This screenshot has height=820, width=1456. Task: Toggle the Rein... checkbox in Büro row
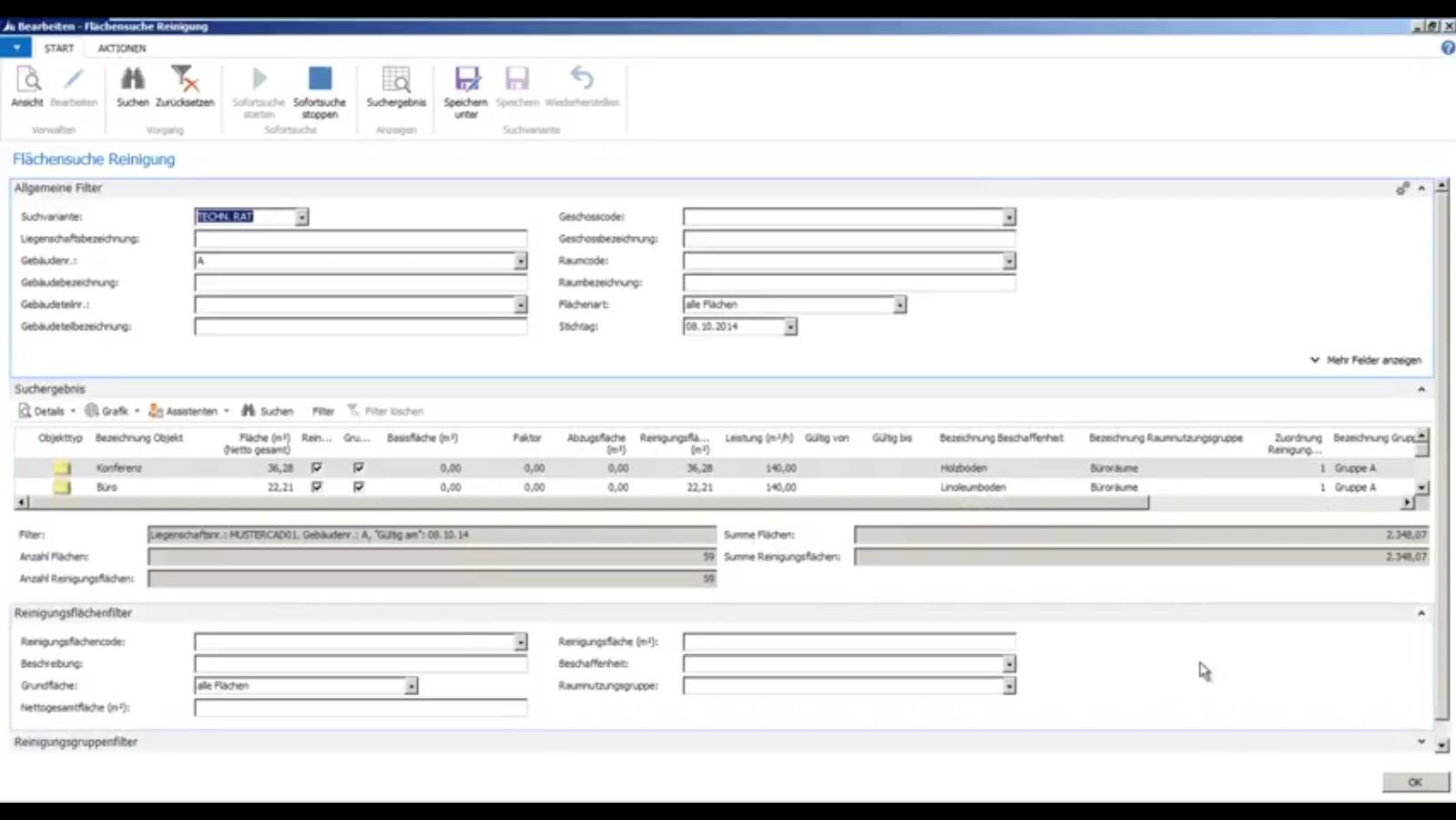coord(317,487)
